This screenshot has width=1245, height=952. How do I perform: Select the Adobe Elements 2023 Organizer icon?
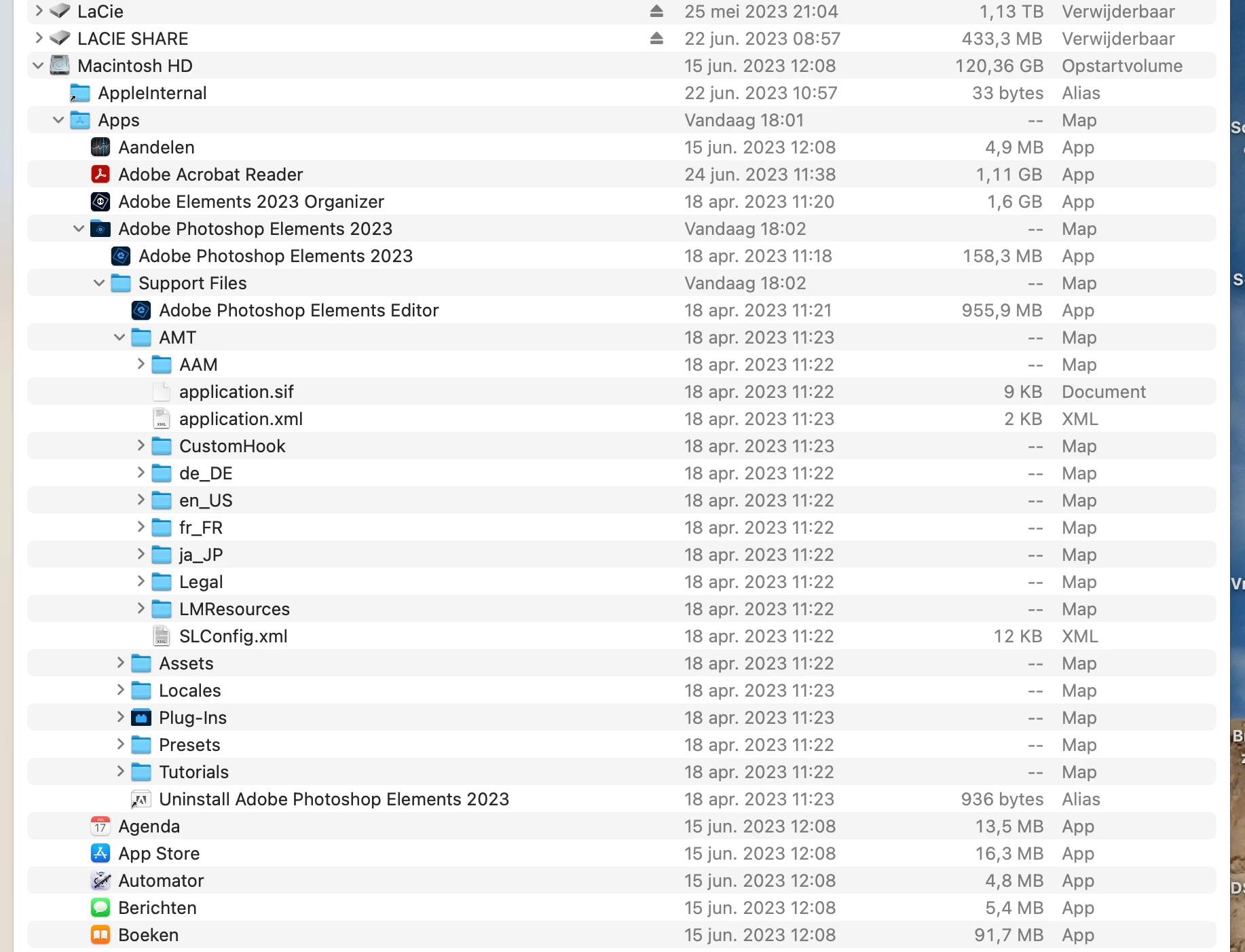pos(100,202)
